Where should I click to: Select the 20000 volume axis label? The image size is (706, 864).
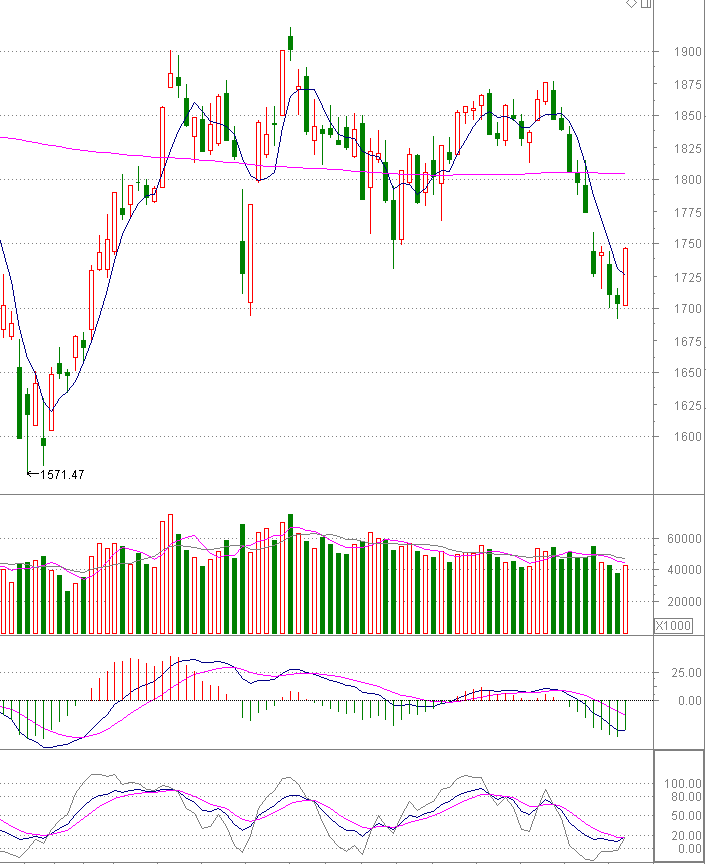(674, 602)
